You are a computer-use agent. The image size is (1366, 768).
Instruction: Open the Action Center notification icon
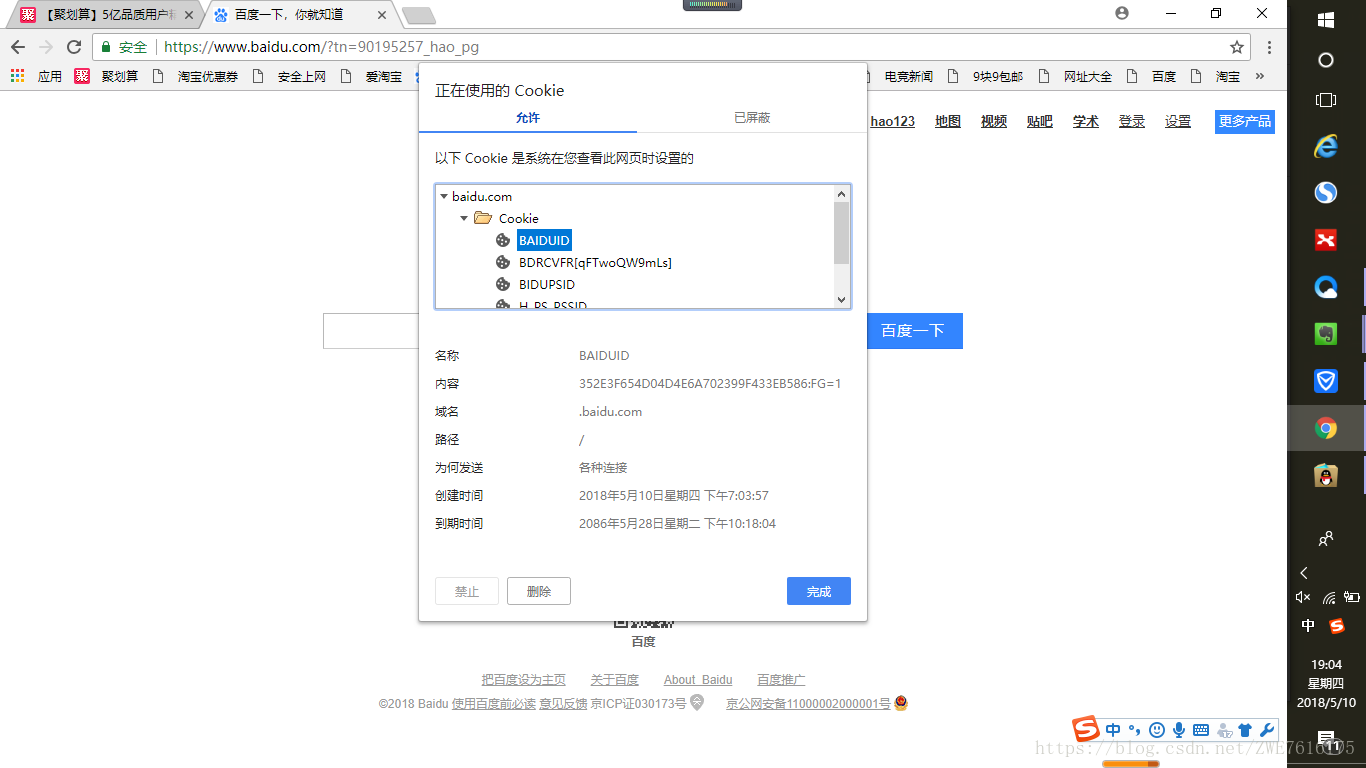(1327, 740)
